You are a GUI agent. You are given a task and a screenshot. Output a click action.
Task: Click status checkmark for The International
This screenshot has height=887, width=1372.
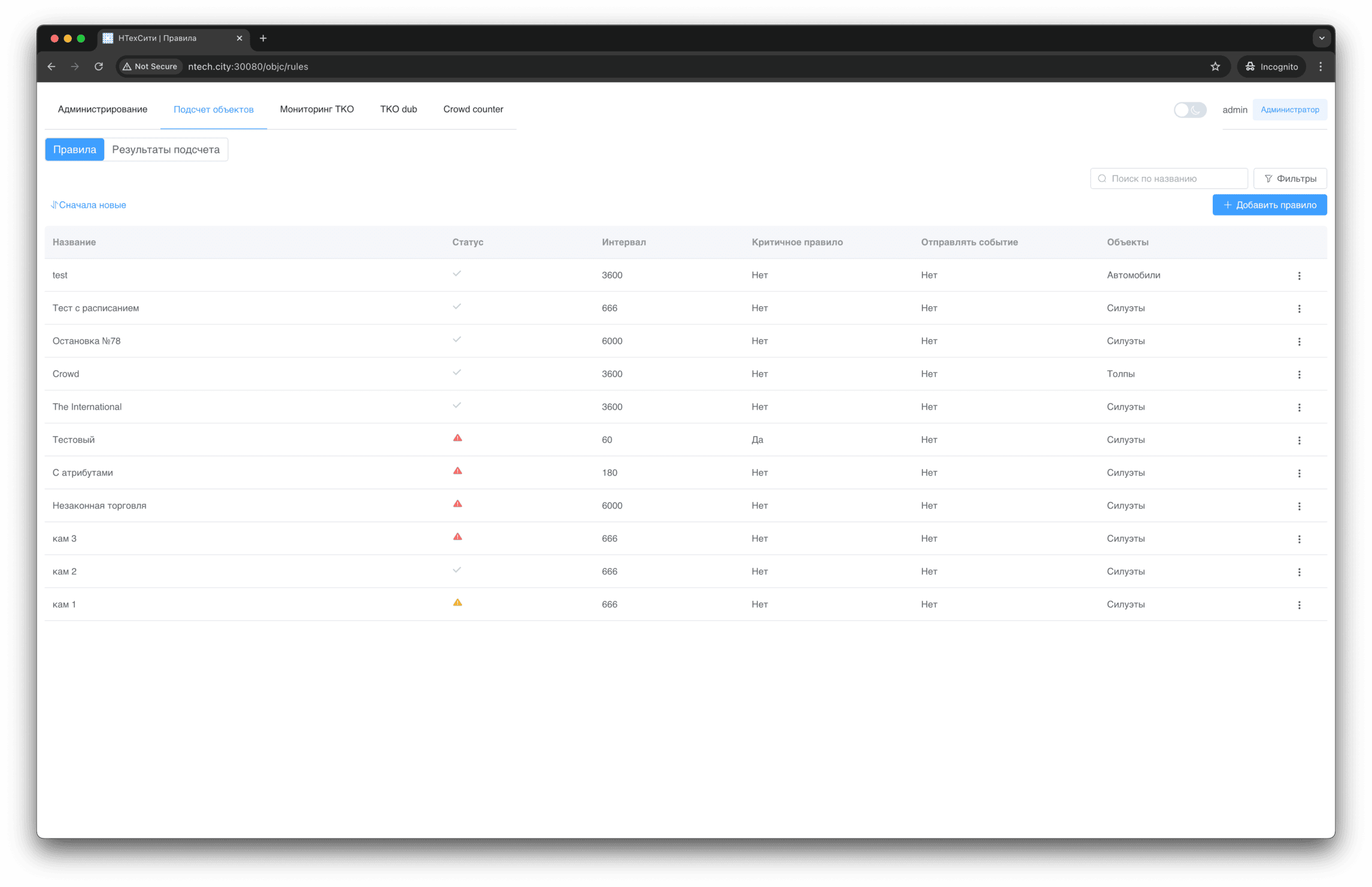click(457, 405)
